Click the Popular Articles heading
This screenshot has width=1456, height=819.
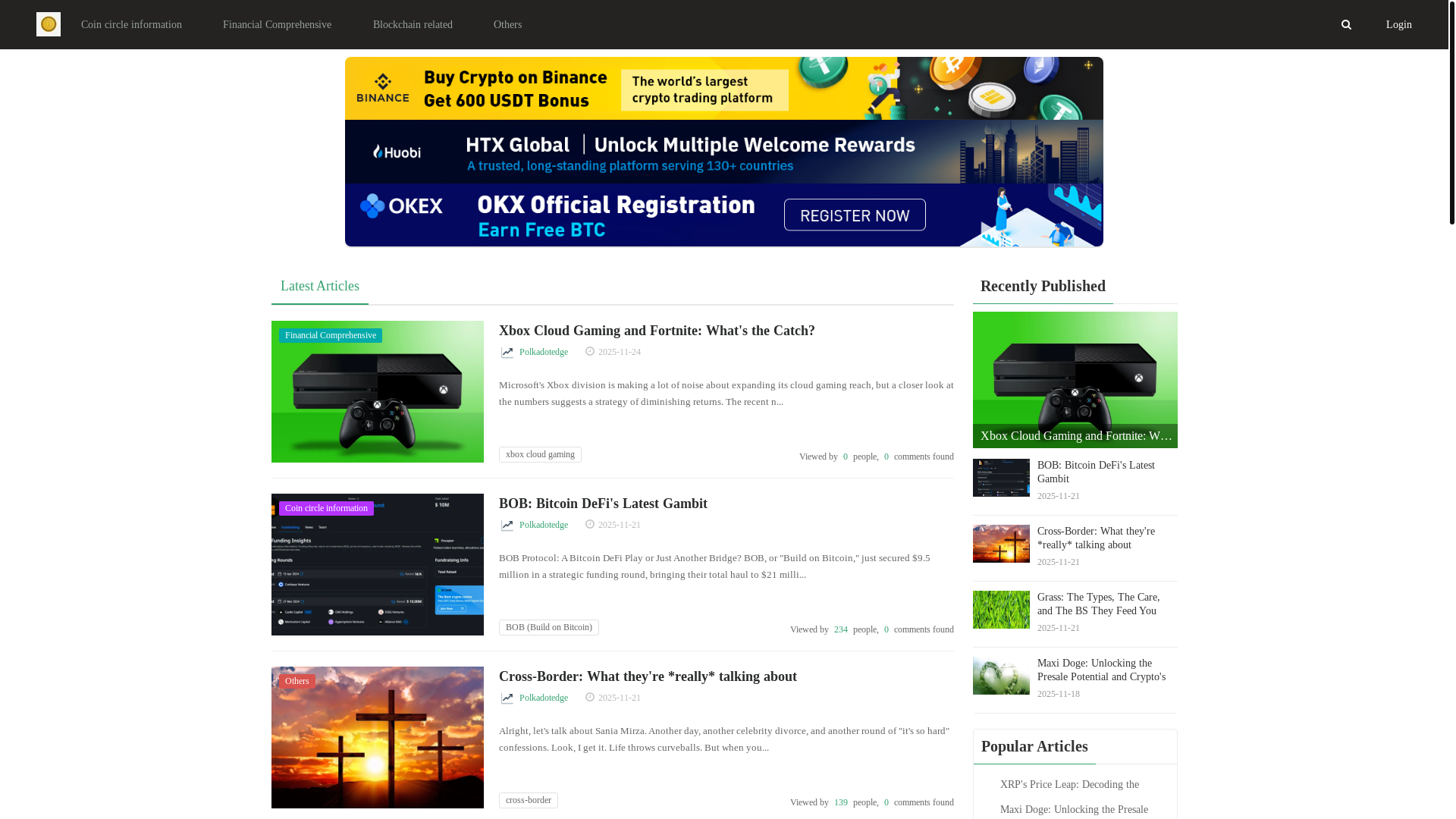tap(1034, 746)
